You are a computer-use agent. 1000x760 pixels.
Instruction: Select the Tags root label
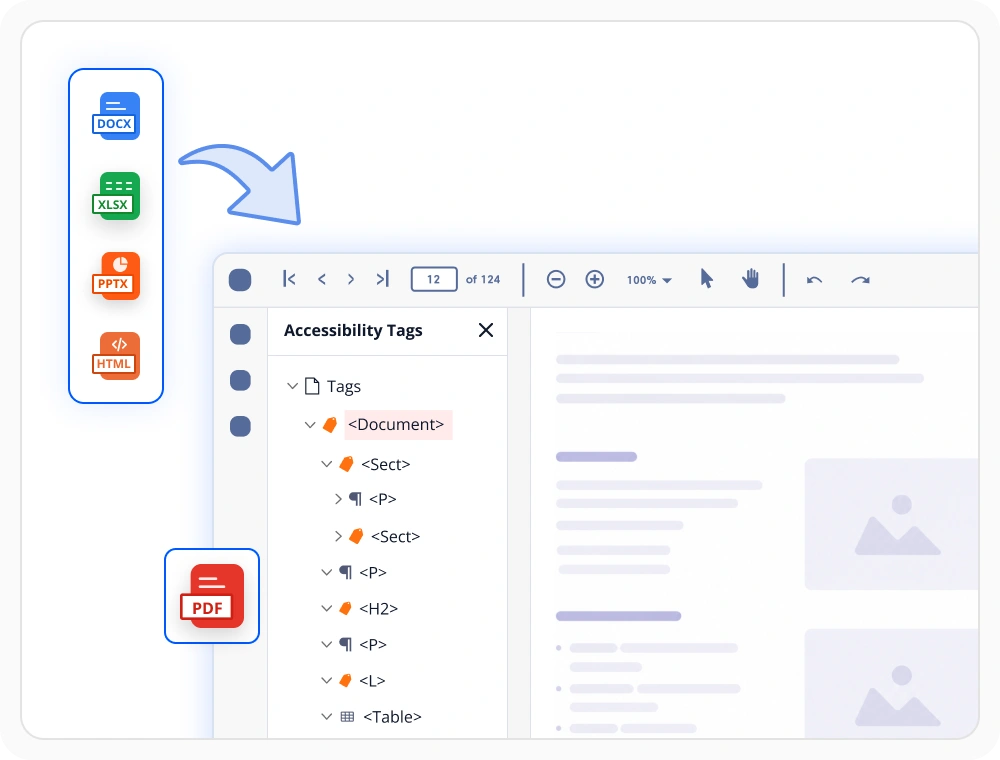(x=344, y=386)
